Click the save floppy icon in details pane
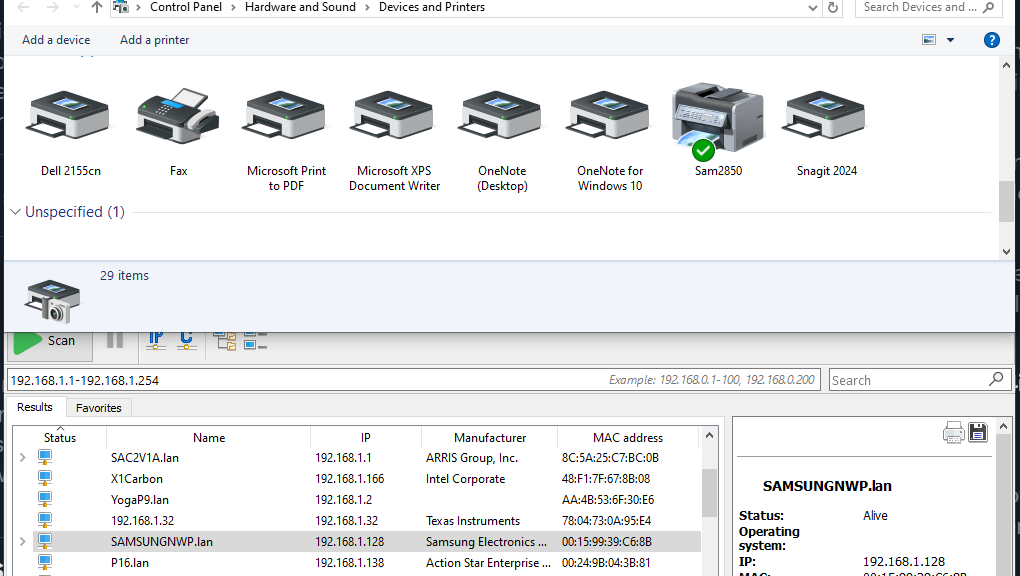 (978, 432)
